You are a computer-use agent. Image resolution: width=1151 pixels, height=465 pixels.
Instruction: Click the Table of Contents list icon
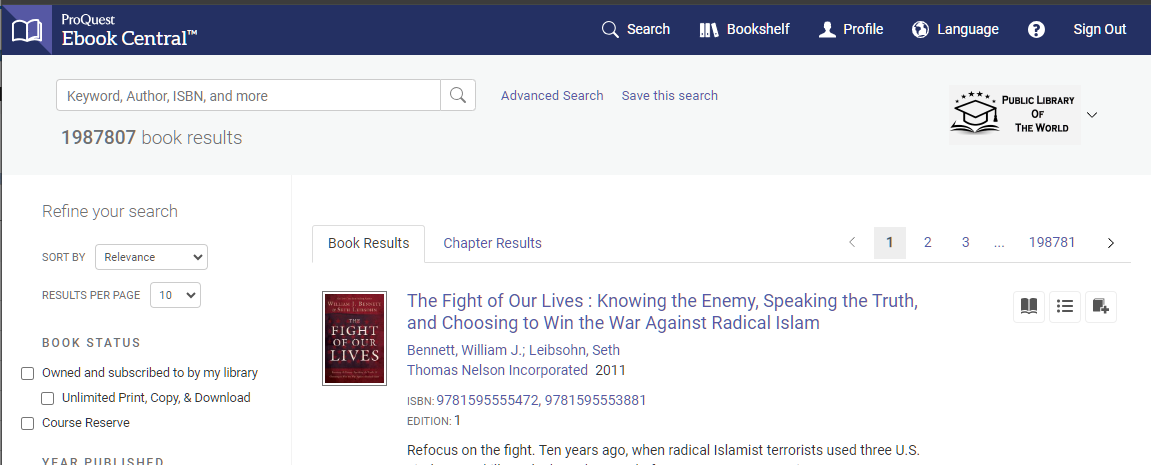[1064, 306]
